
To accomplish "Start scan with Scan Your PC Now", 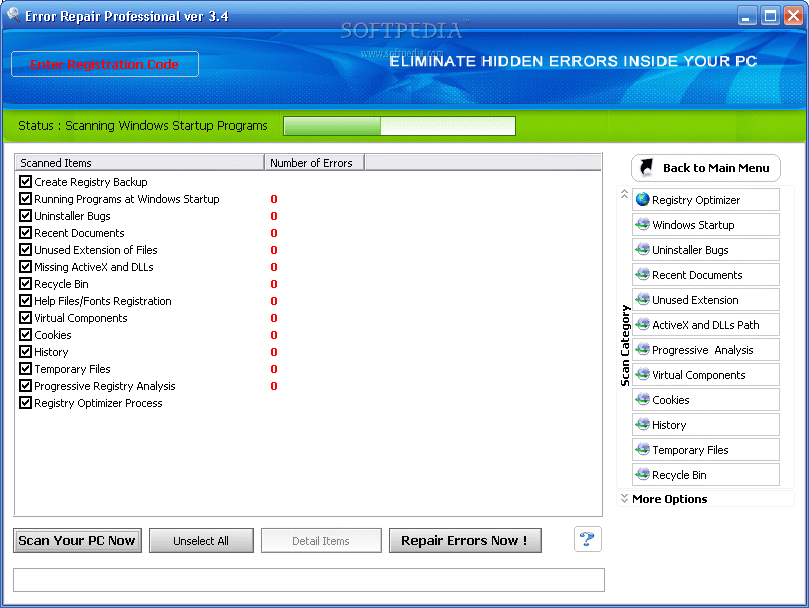I will [77, 540].
